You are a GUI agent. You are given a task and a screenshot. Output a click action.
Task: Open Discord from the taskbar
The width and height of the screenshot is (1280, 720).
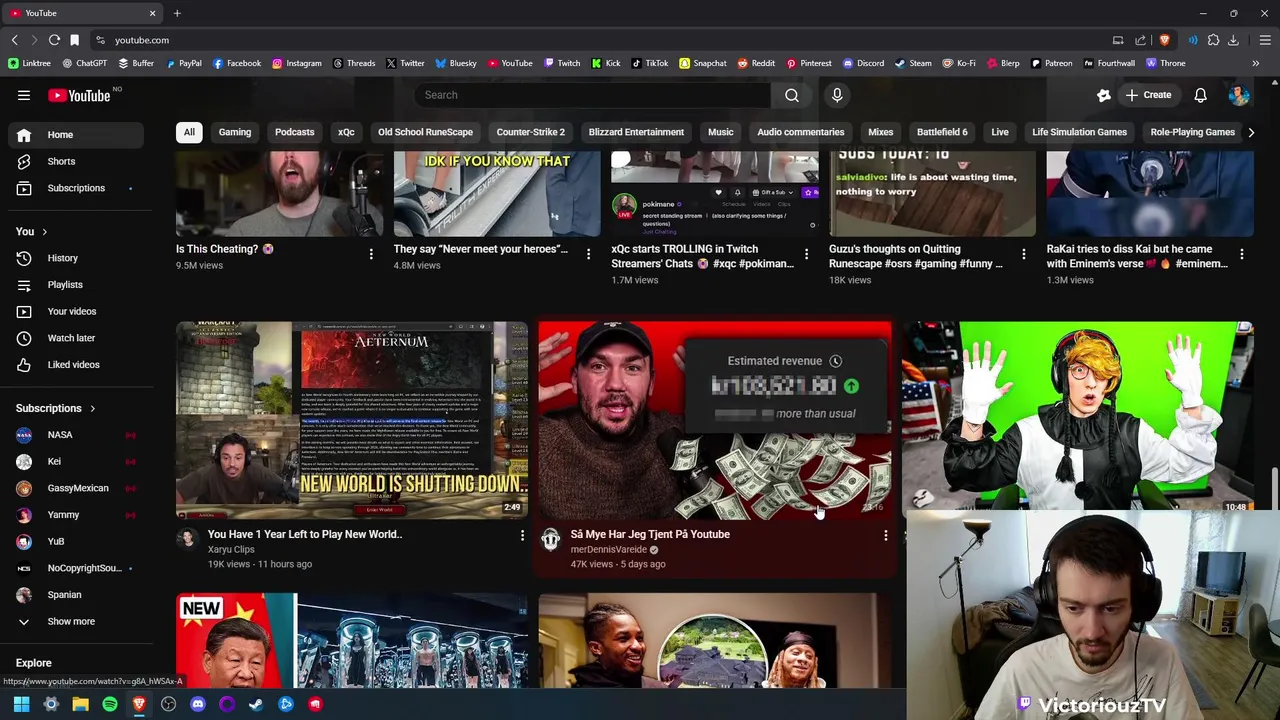(198, 704)
